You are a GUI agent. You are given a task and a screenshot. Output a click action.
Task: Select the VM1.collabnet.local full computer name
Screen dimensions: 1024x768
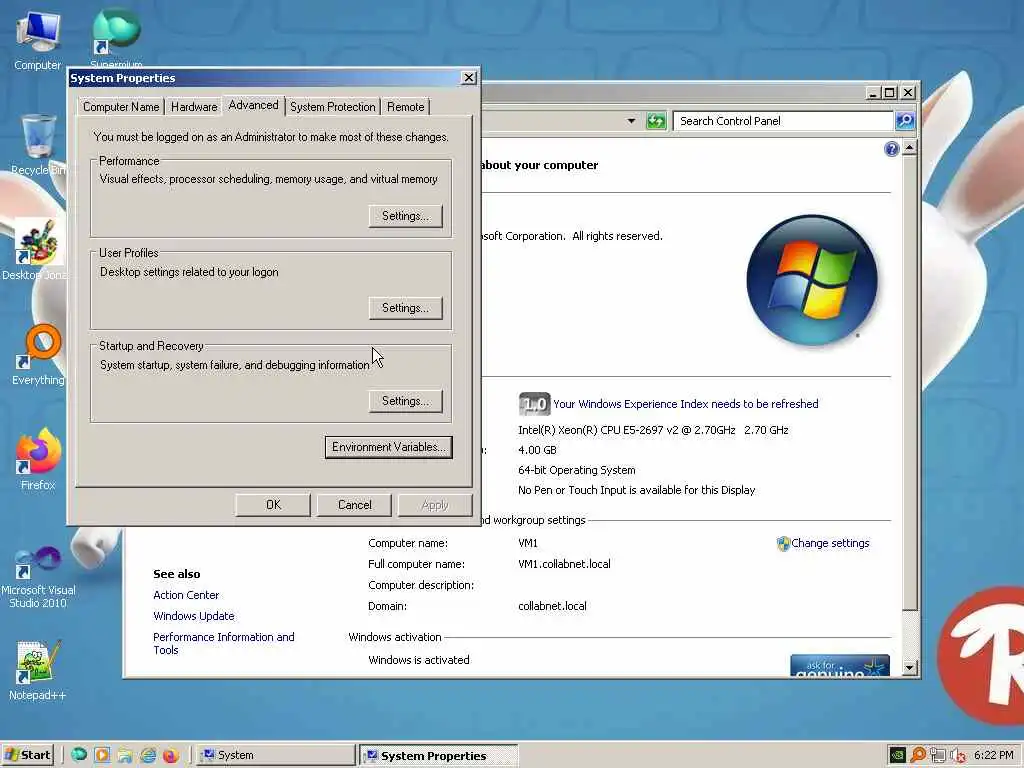[x=564, y=564]
